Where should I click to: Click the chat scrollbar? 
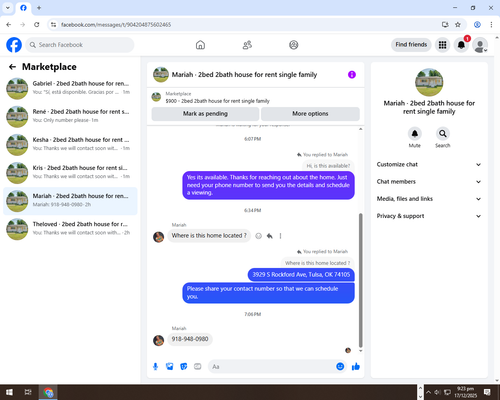click(361, 280)
